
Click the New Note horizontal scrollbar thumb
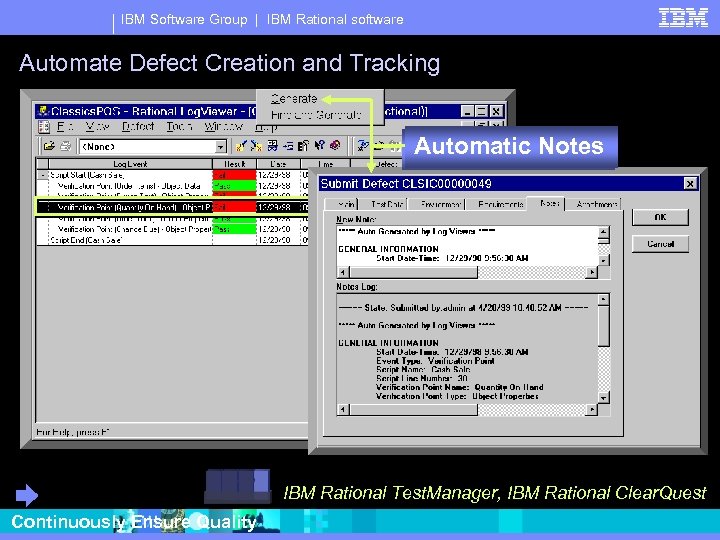click(x=413, y=272)
